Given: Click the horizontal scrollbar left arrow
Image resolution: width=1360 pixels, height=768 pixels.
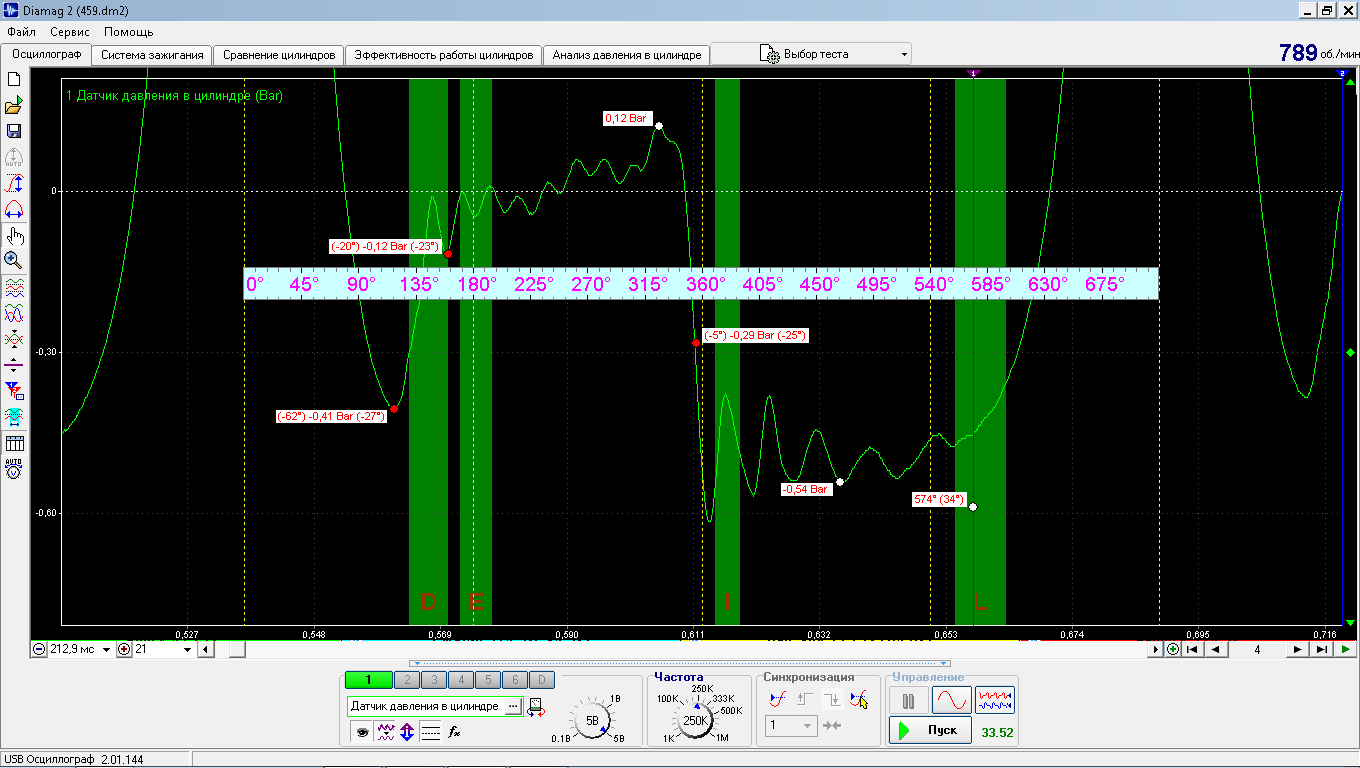Looking at the screenshot, I should [x=205, y=650].
